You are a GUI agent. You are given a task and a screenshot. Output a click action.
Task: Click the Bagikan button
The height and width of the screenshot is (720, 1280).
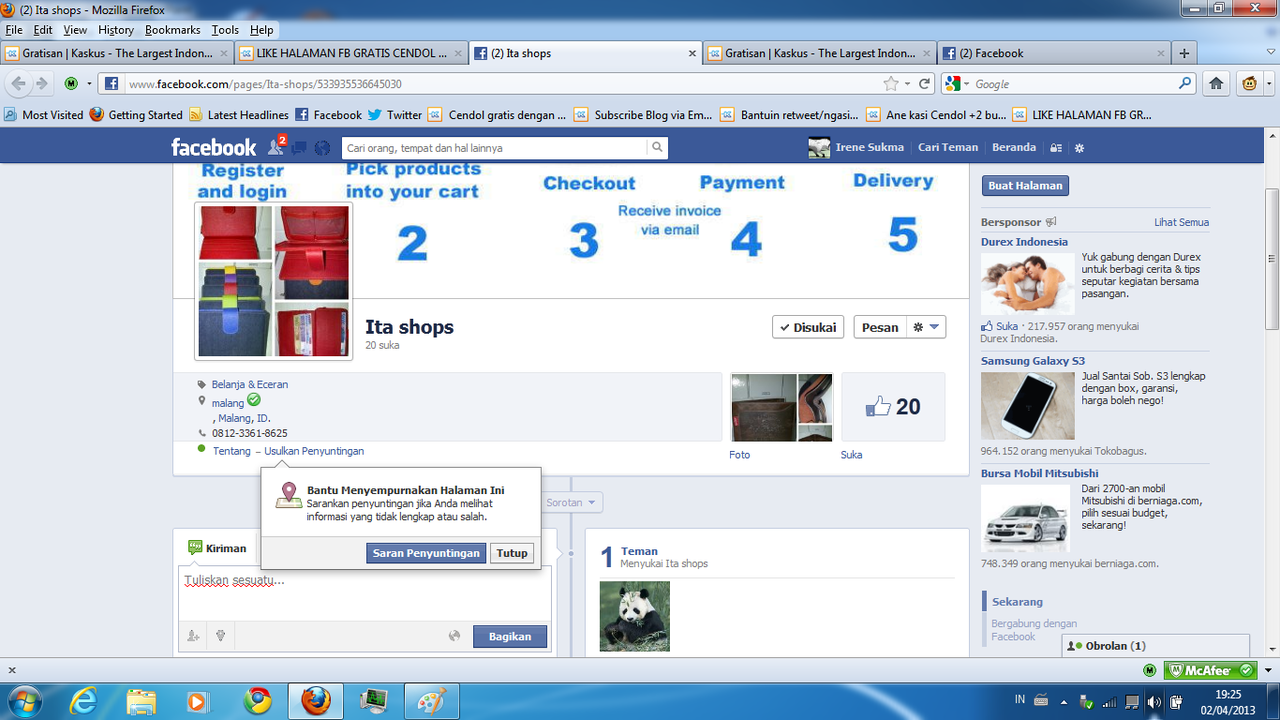[x=510, y=636]
